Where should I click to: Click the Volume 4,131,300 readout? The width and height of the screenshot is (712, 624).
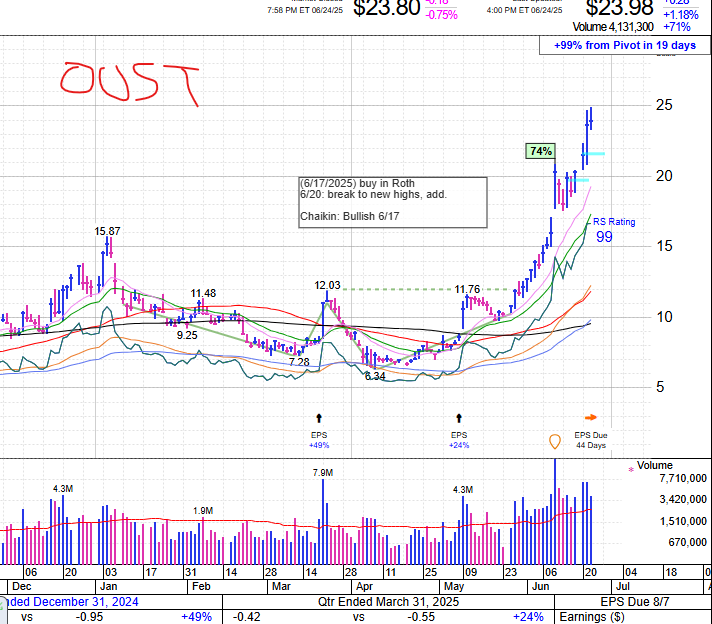[613, 27]
